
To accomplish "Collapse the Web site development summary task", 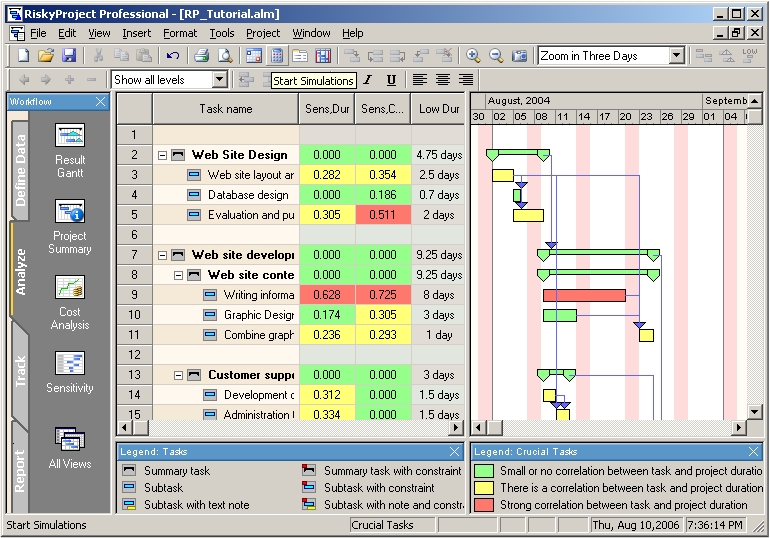I will (x=162, y=255).
